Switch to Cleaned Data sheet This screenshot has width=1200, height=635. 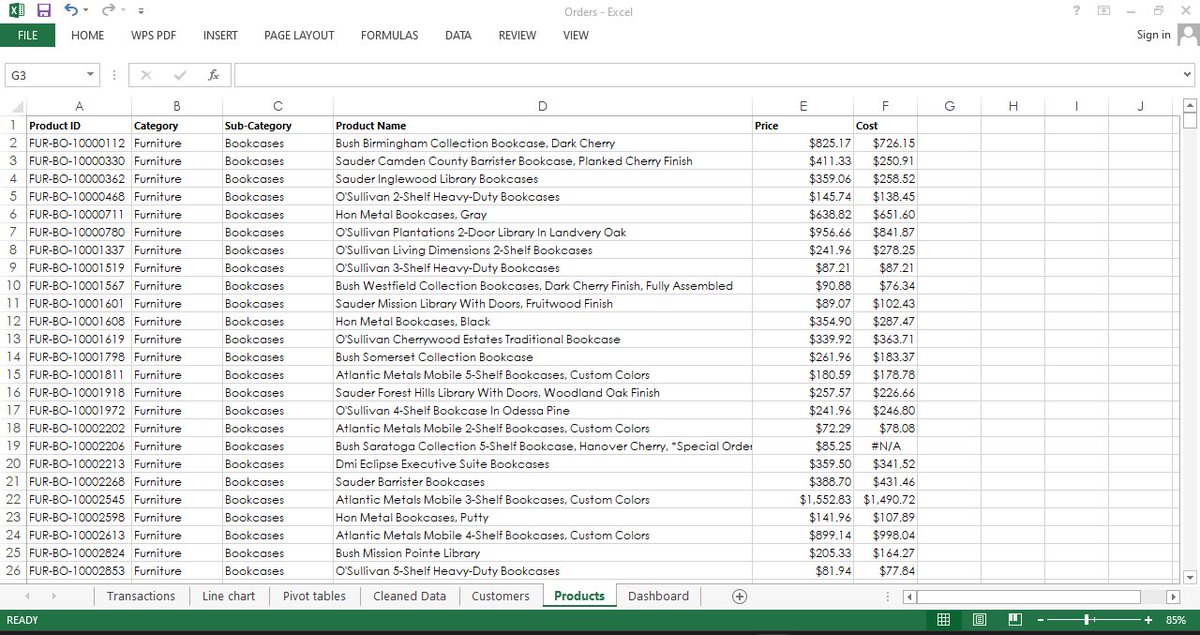409,596
